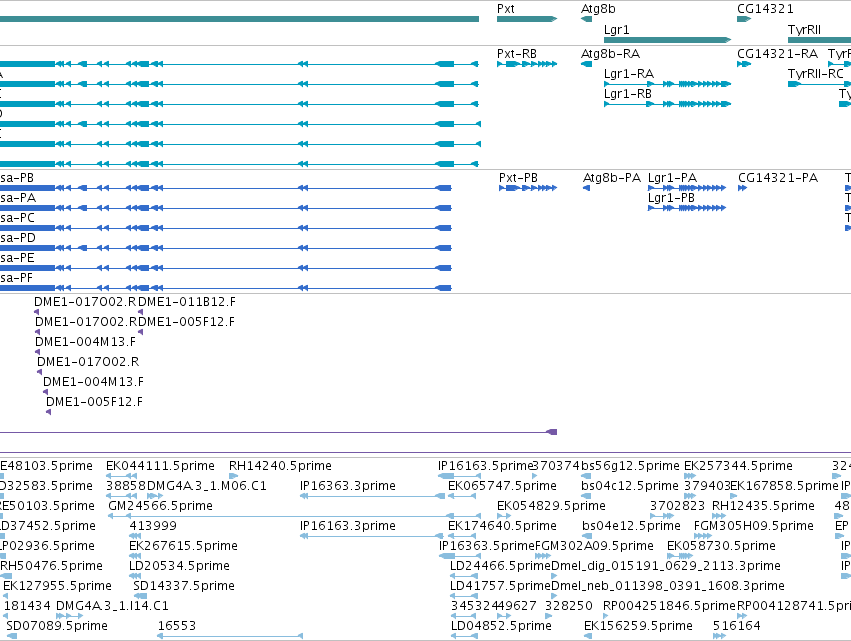Select the Lgr1-PB protein feature
The width and height of the screenshot is (851, 641).
(687, 208)
